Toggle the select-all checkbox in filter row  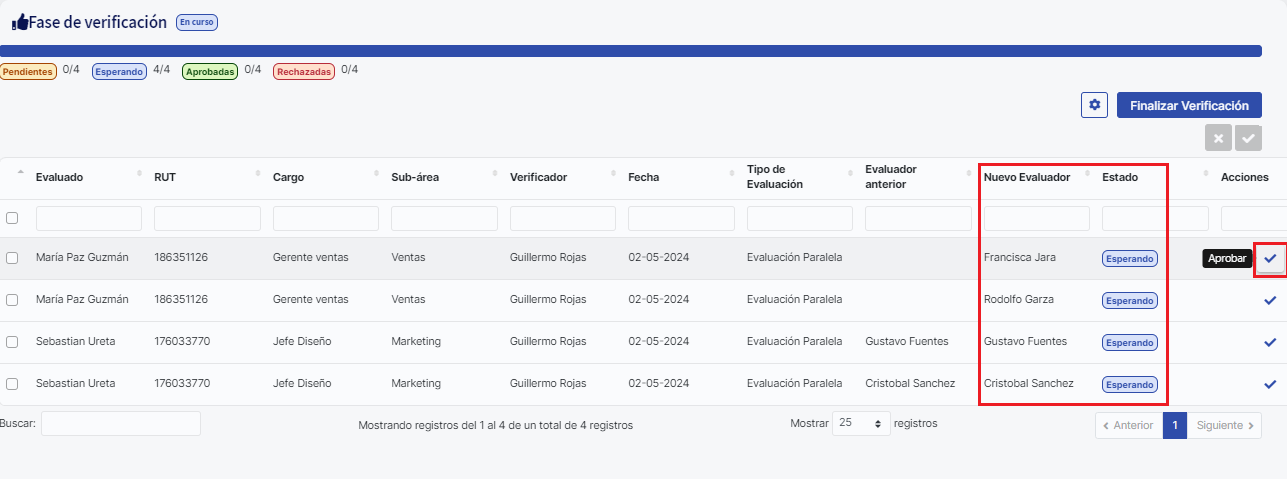(12, 218)
